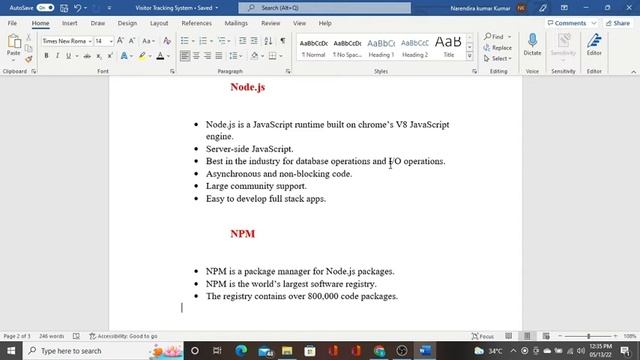
Task: Decrease font size with shrink icon
Action: tap(132, 41)
